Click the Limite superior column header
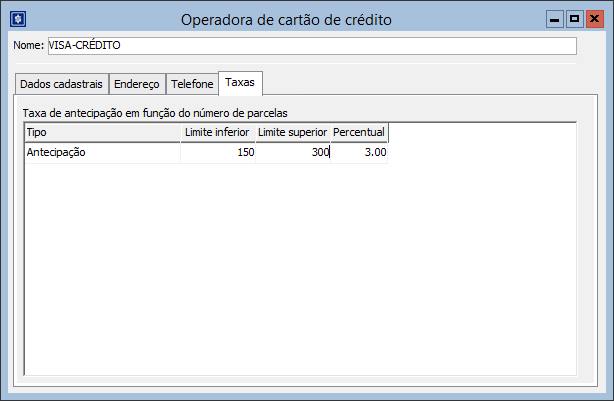614x401 pixels. click(293, 132)
